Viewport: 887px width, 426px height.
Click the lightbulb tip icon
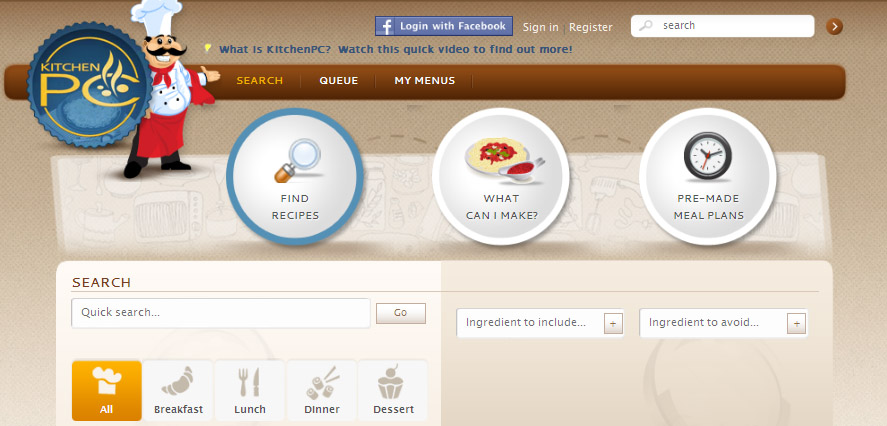coord(208,49)
